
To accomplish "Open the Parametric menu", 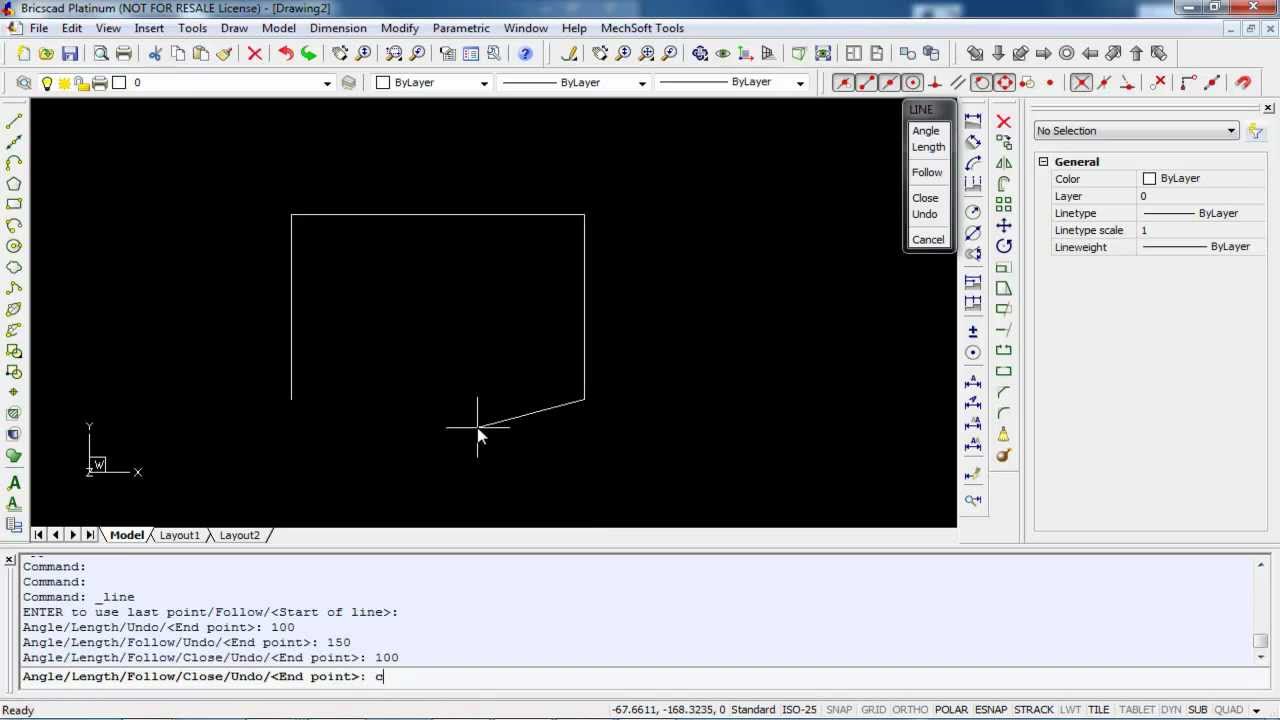I will point(461,28).
